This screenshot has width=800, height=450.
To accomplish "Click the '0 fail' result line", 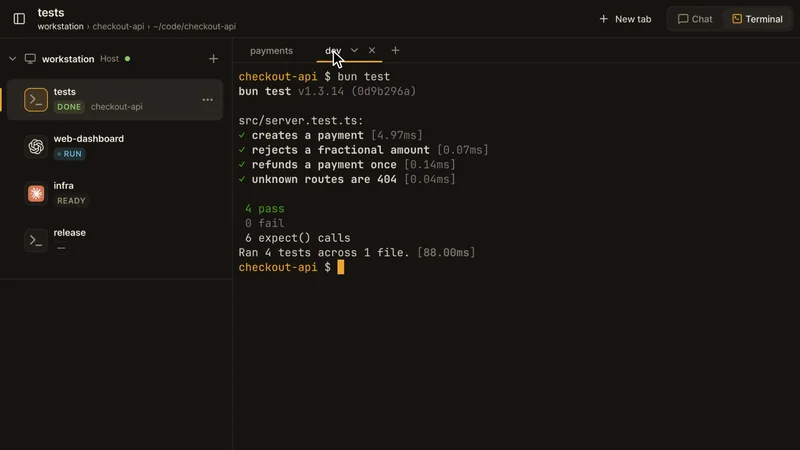I will 264,223.
